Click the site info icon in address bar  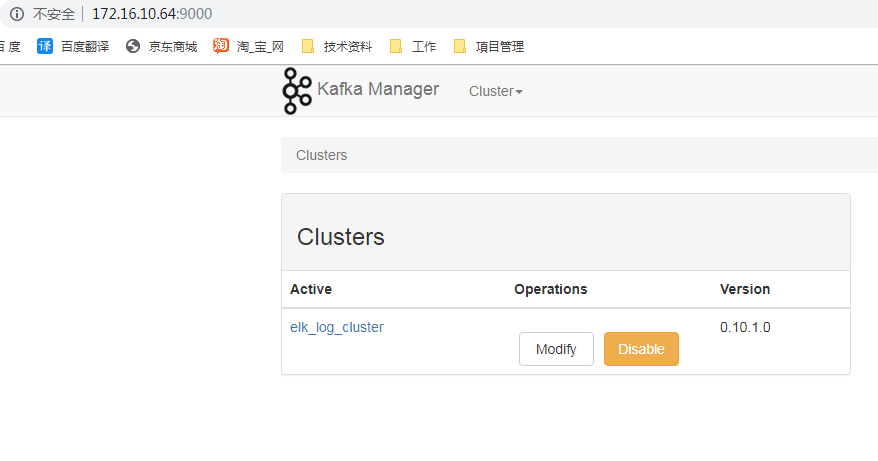coord(17,14)
